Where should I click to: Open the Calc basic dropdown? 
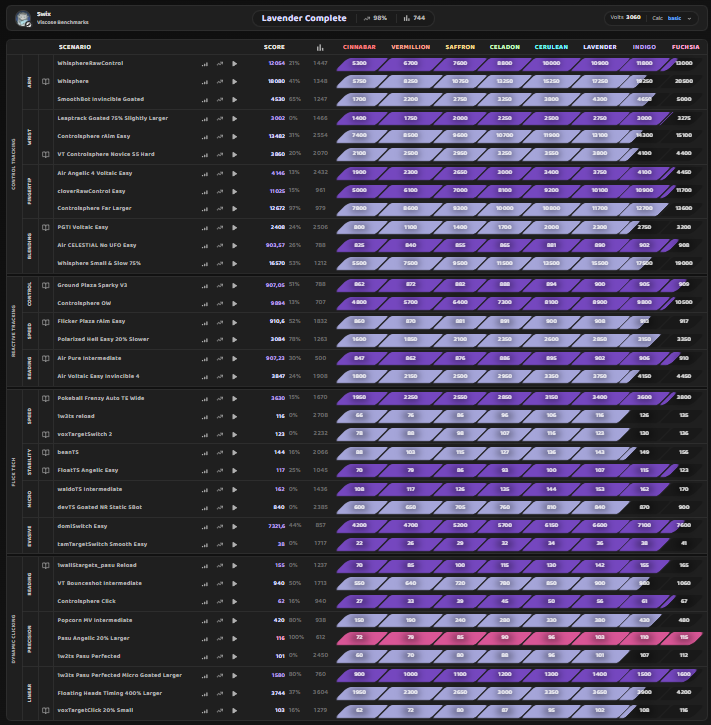click(x=672, y=18)
